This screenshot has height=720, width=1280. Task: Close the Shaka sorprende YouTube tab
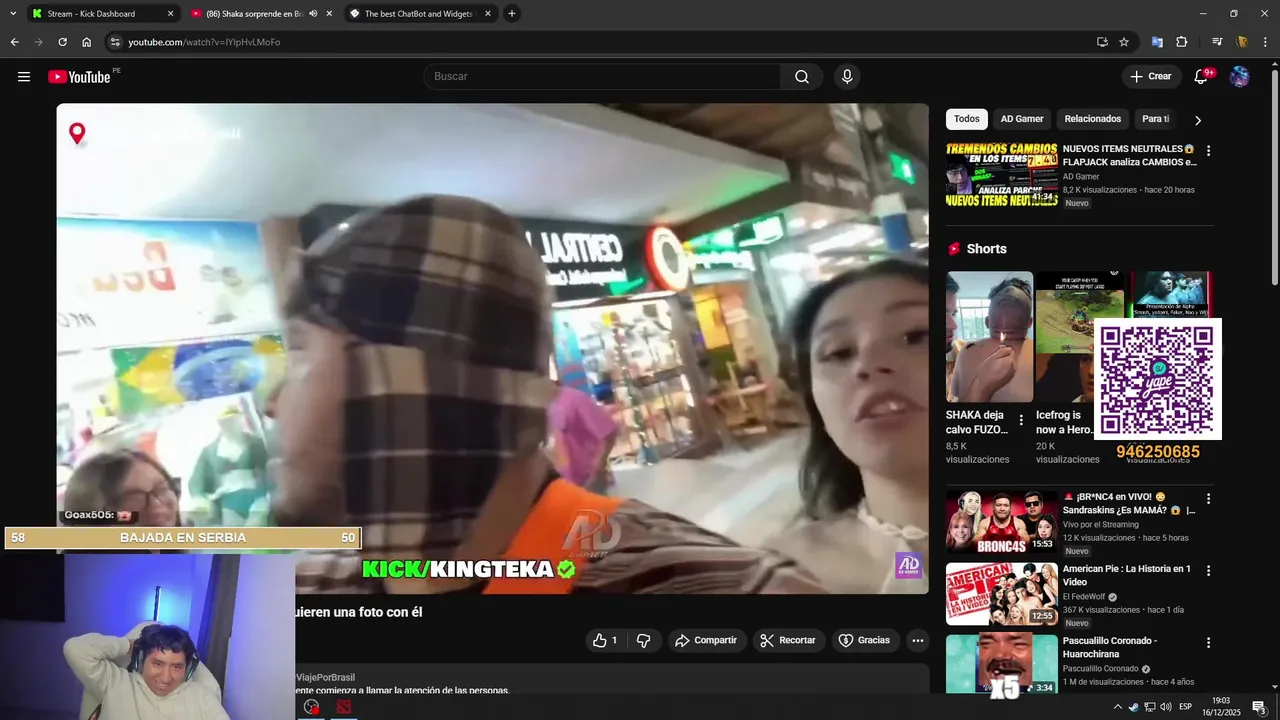pos(329,14)
